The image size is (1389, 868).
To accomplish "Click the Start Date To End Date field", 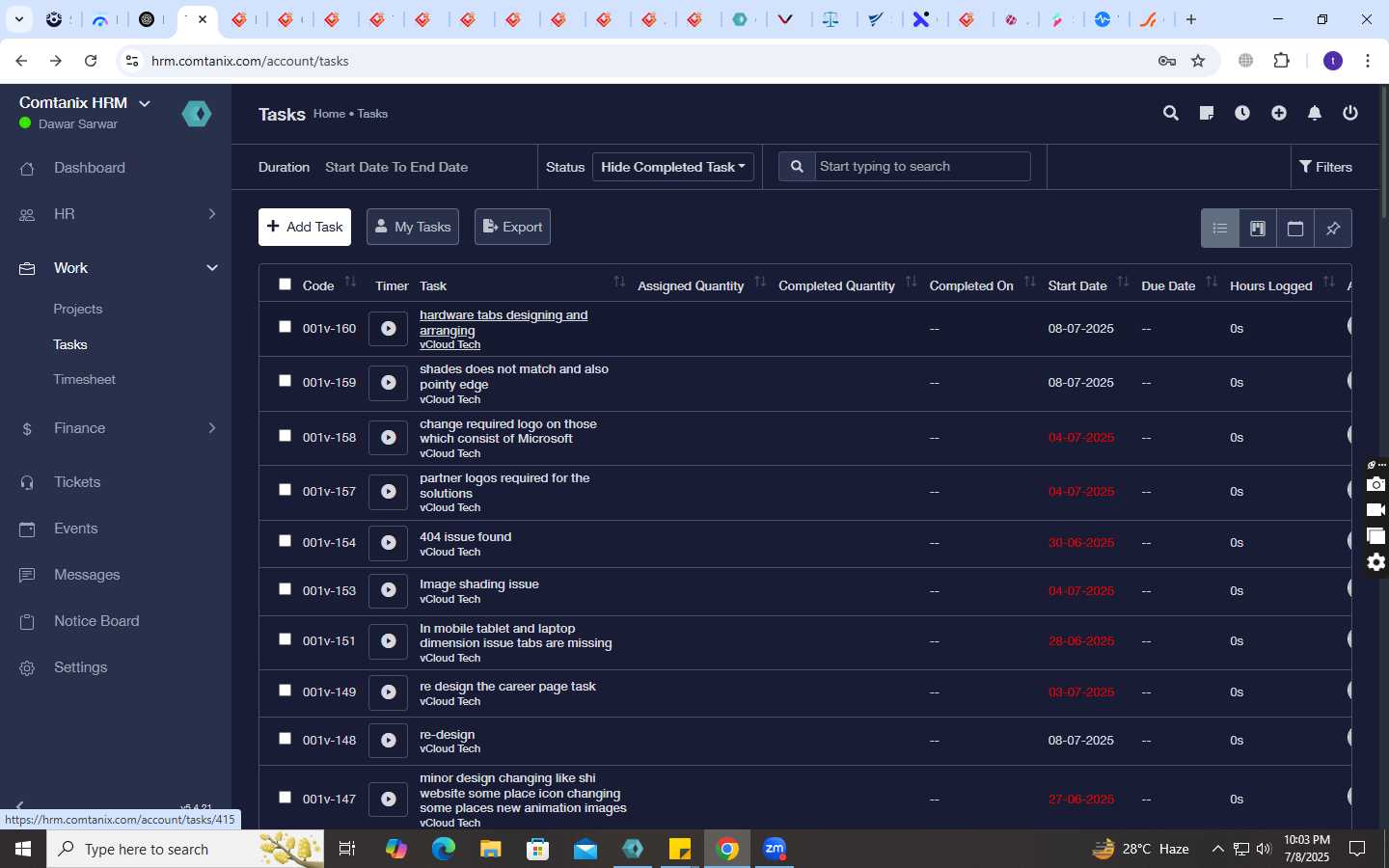I will pos(396,167).
